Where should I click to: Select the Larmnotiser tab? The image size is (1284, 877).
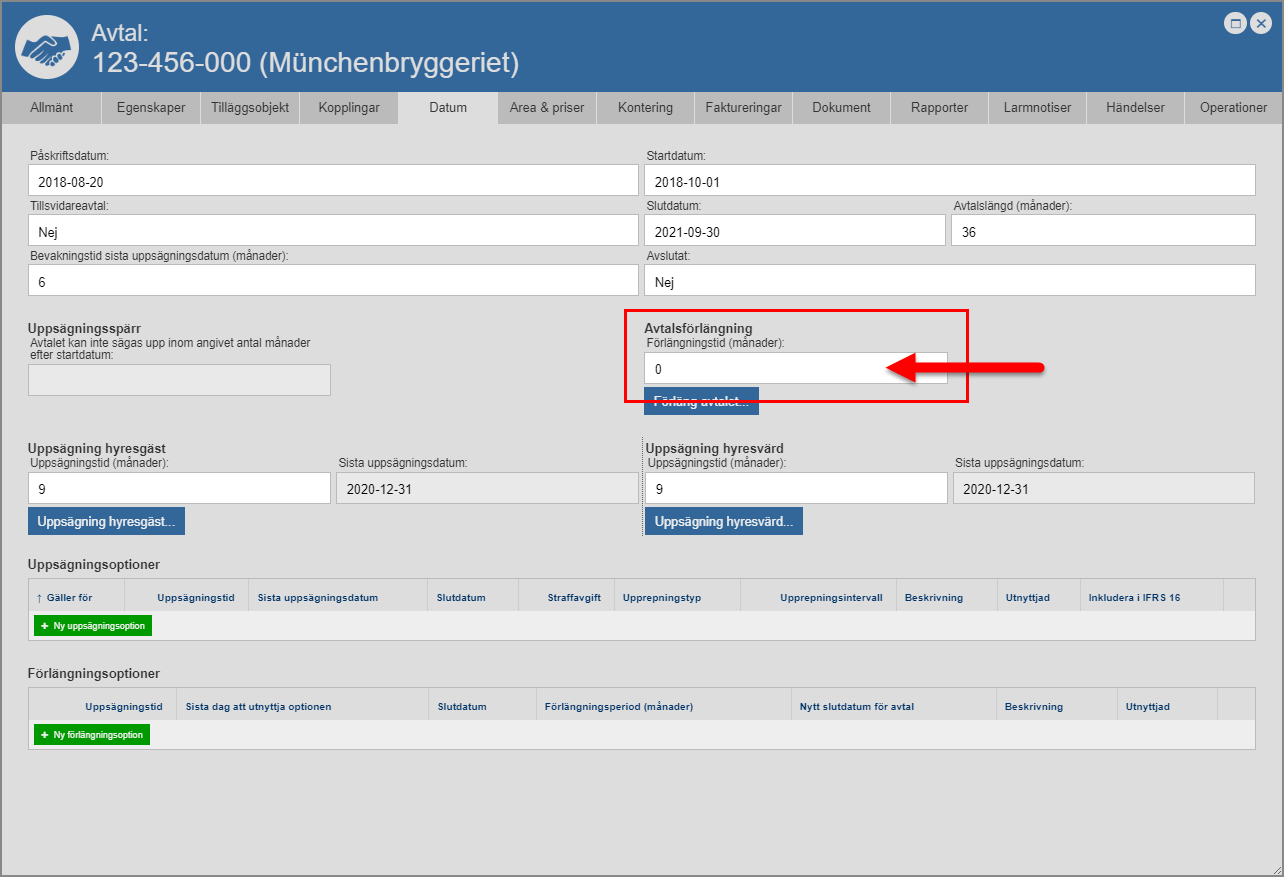tap(1037, 108)
